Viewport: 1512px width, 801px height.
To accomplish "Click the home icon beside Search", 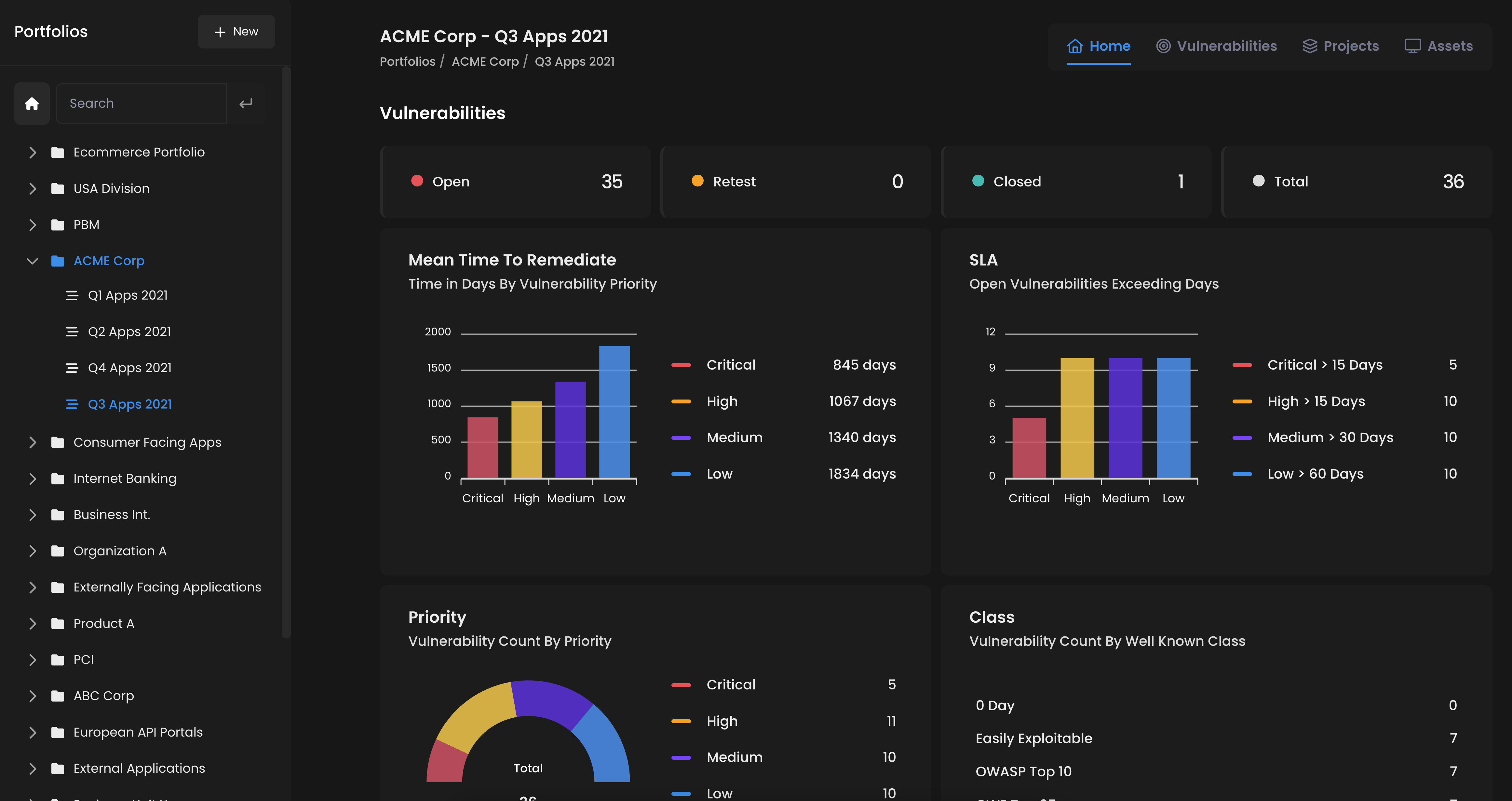I will 32,103.
